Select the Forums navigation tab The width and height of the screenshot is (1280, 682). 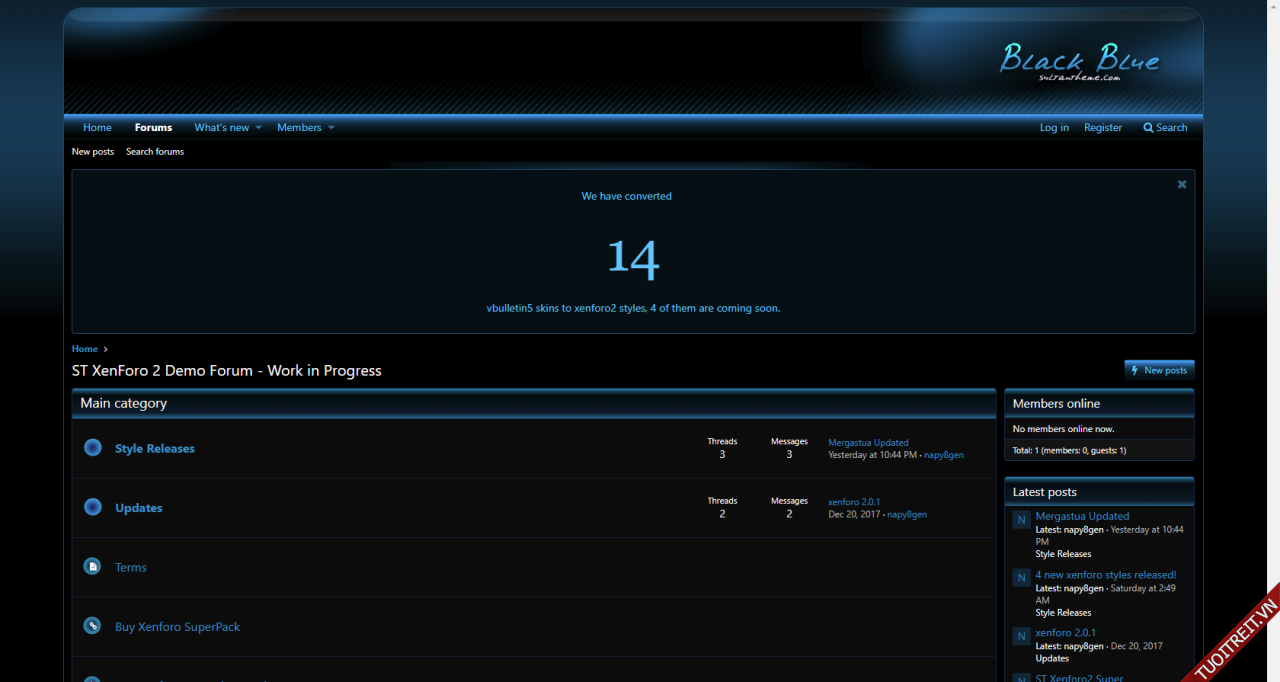click(153, 128)
